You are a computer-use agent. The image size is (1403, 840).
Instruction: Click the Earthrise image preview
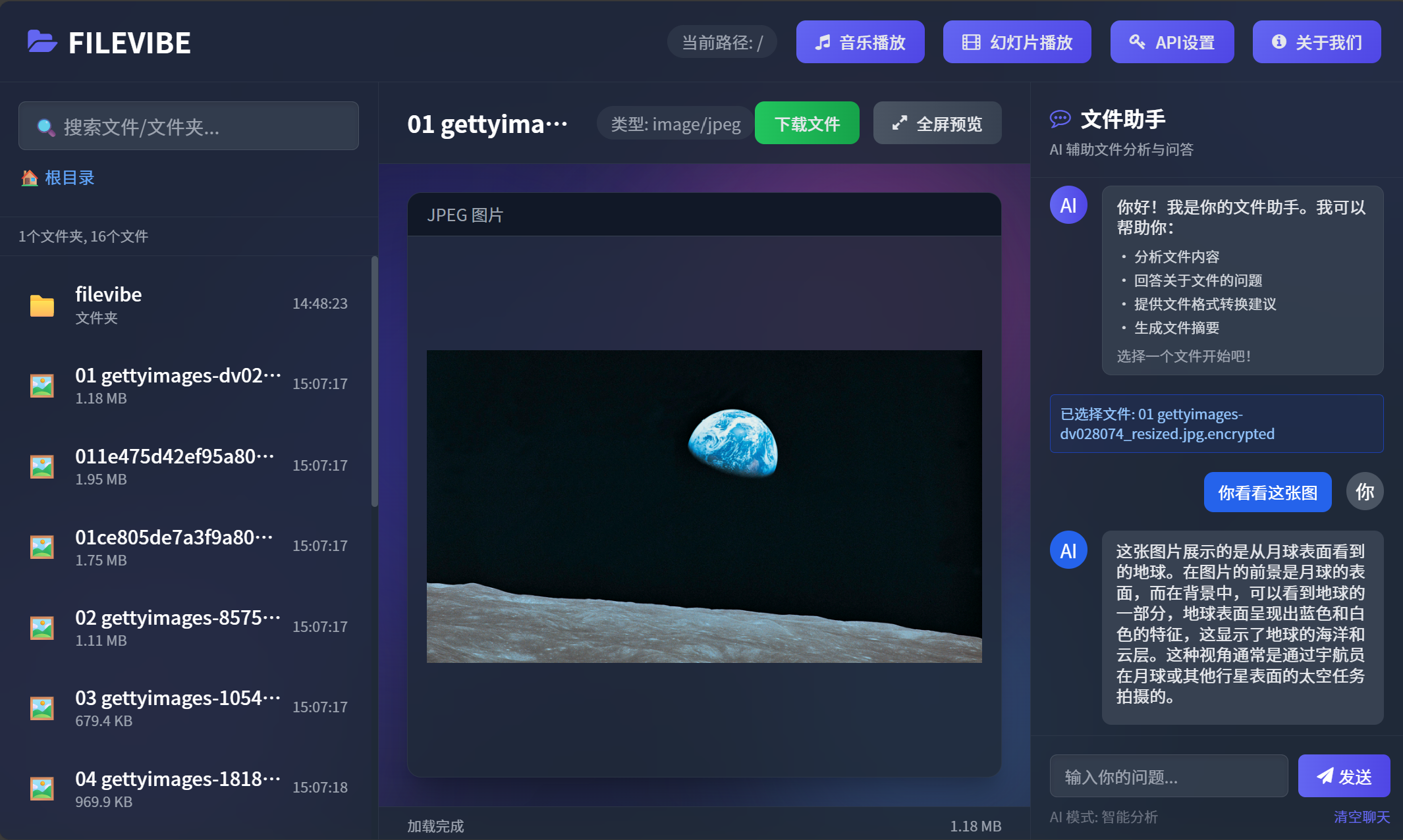coord(703,506)
